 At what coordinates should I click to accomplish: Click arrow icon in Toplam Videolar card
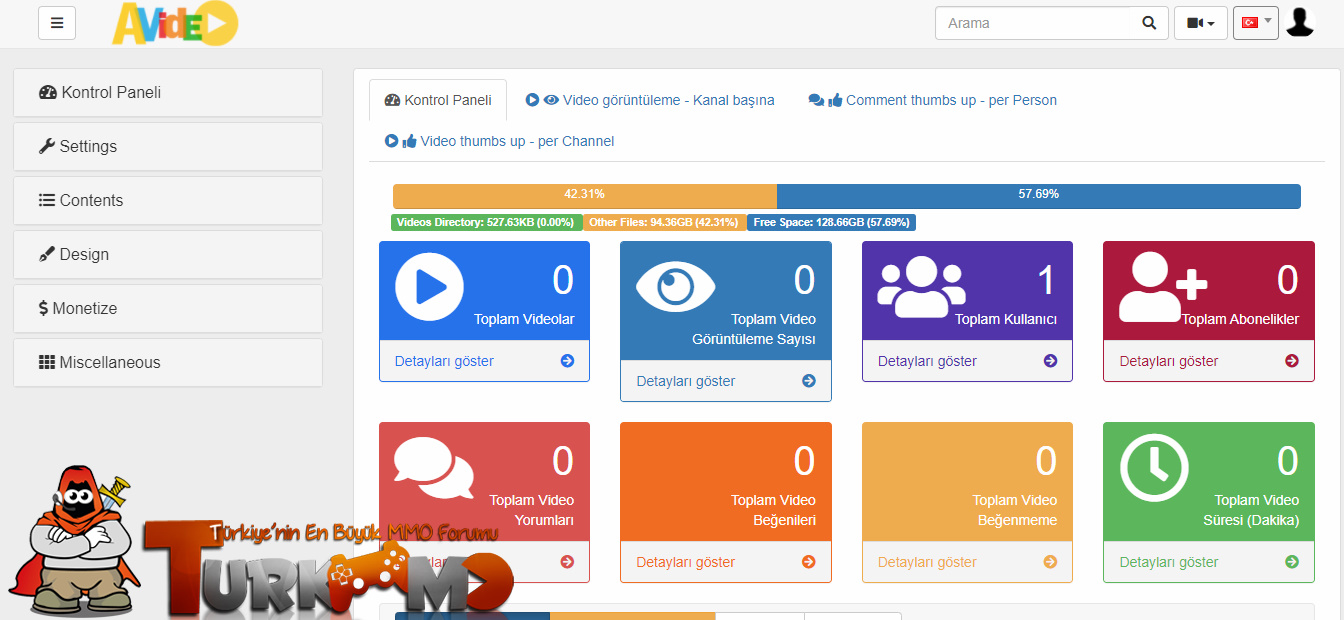pyautogui.click(x=567, y=361)
